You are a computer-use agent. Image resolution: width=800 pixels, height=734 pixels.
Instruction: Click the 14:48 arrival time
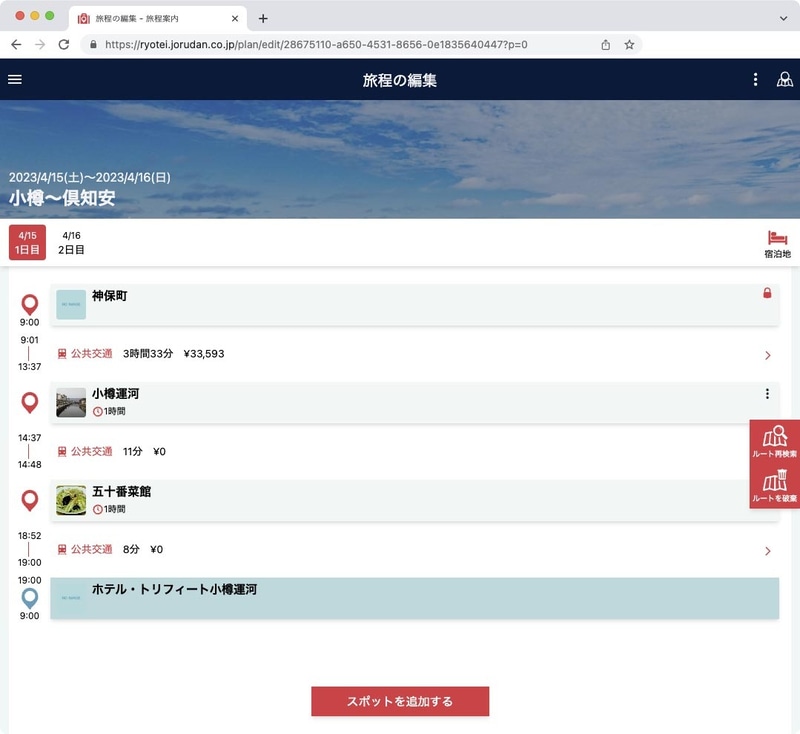coord(30,465)
